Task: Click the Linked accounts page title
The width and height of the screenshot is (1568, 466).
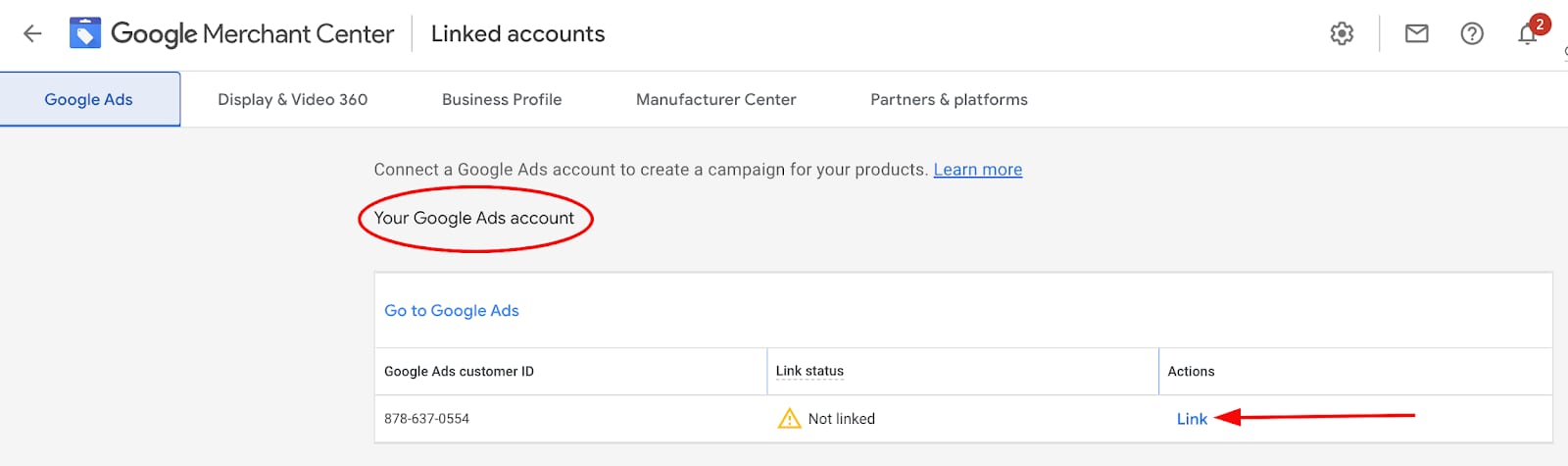Action: click(517, 34)
